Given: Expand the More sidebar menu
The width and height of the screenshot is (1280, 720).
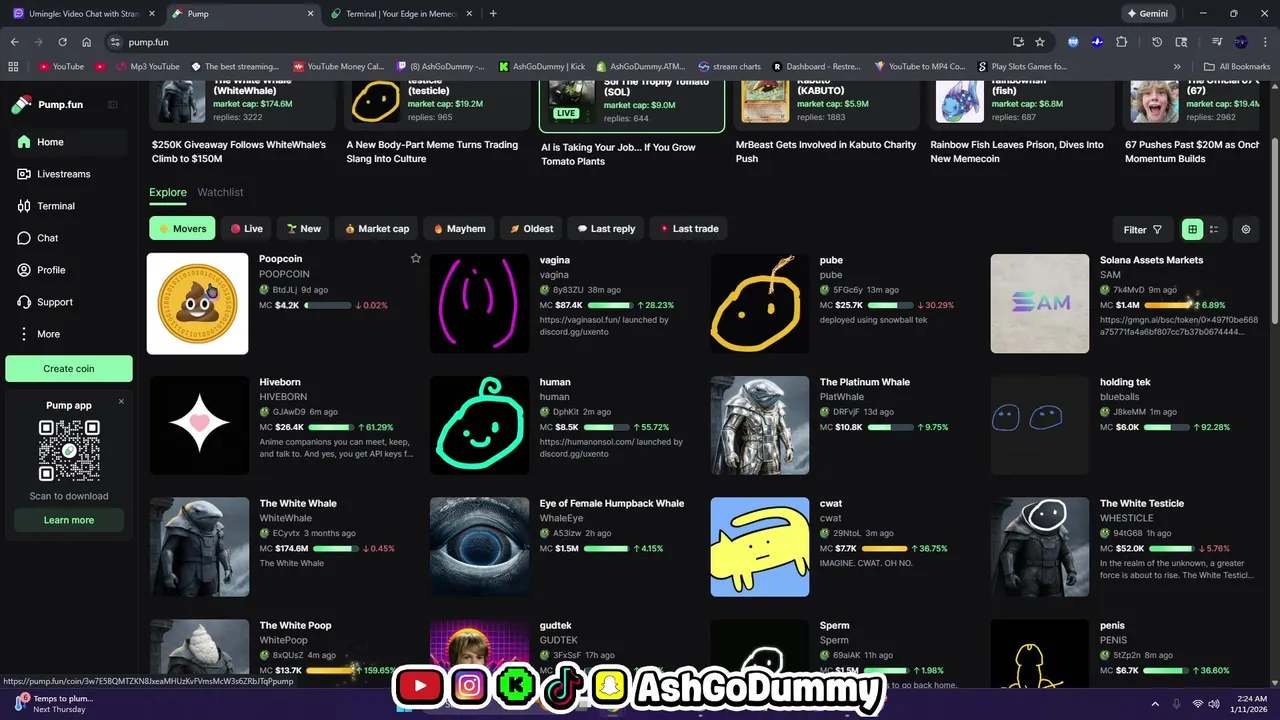Looking at the screenshot, I should coord(68,334).
